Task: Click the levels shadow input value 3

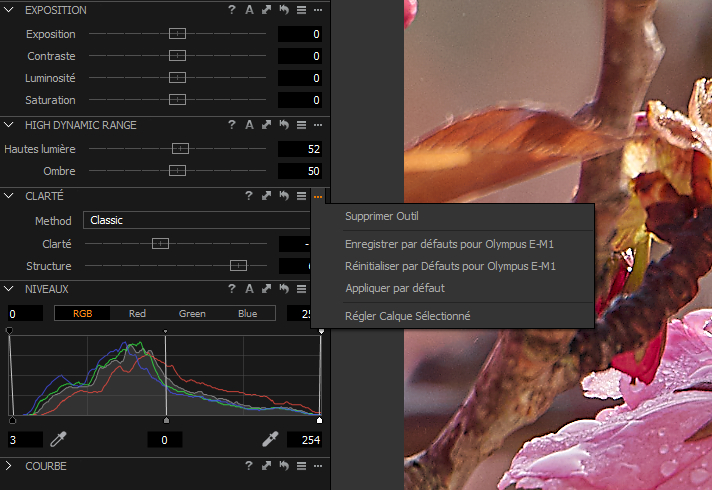Action: [x=25, y=440]
